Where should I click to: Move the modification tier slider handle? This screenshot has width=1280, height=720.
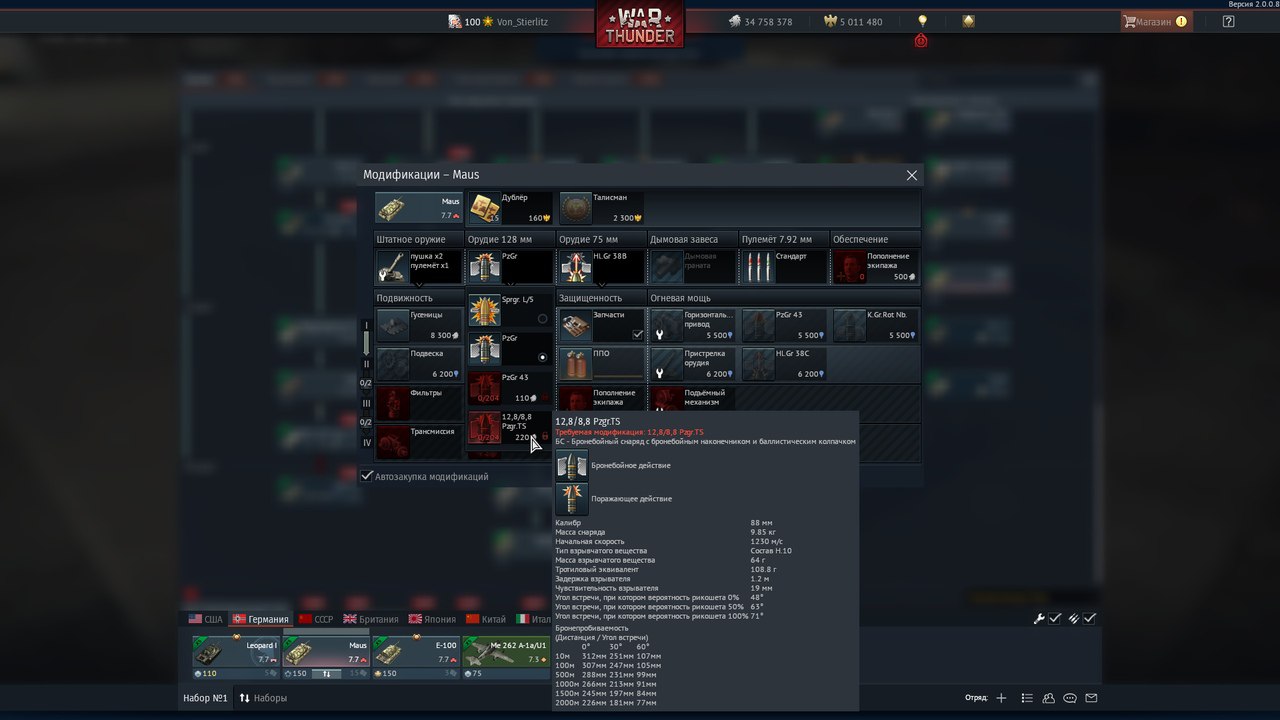366,343
